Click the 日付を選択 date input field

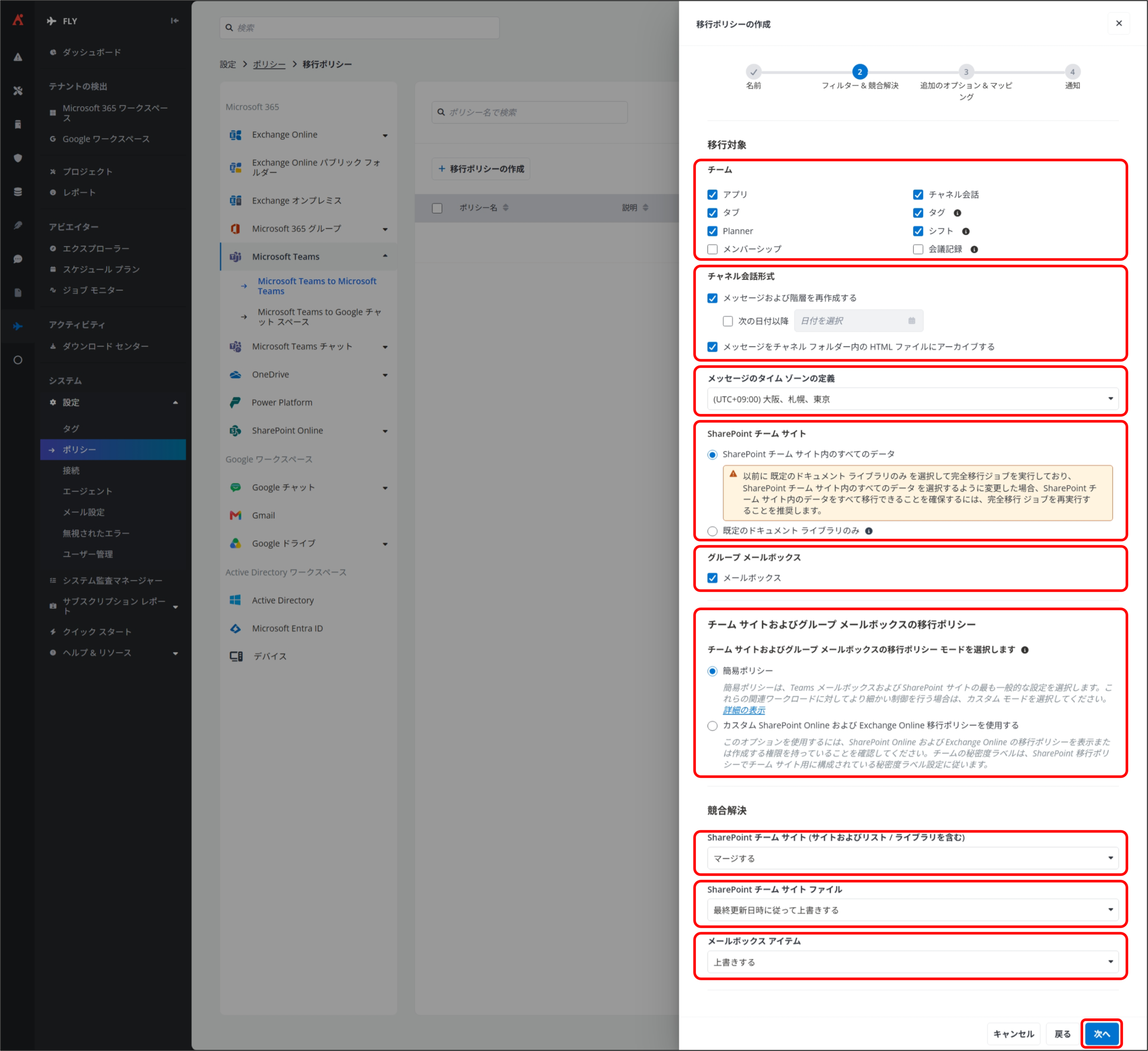coord(859,321)
